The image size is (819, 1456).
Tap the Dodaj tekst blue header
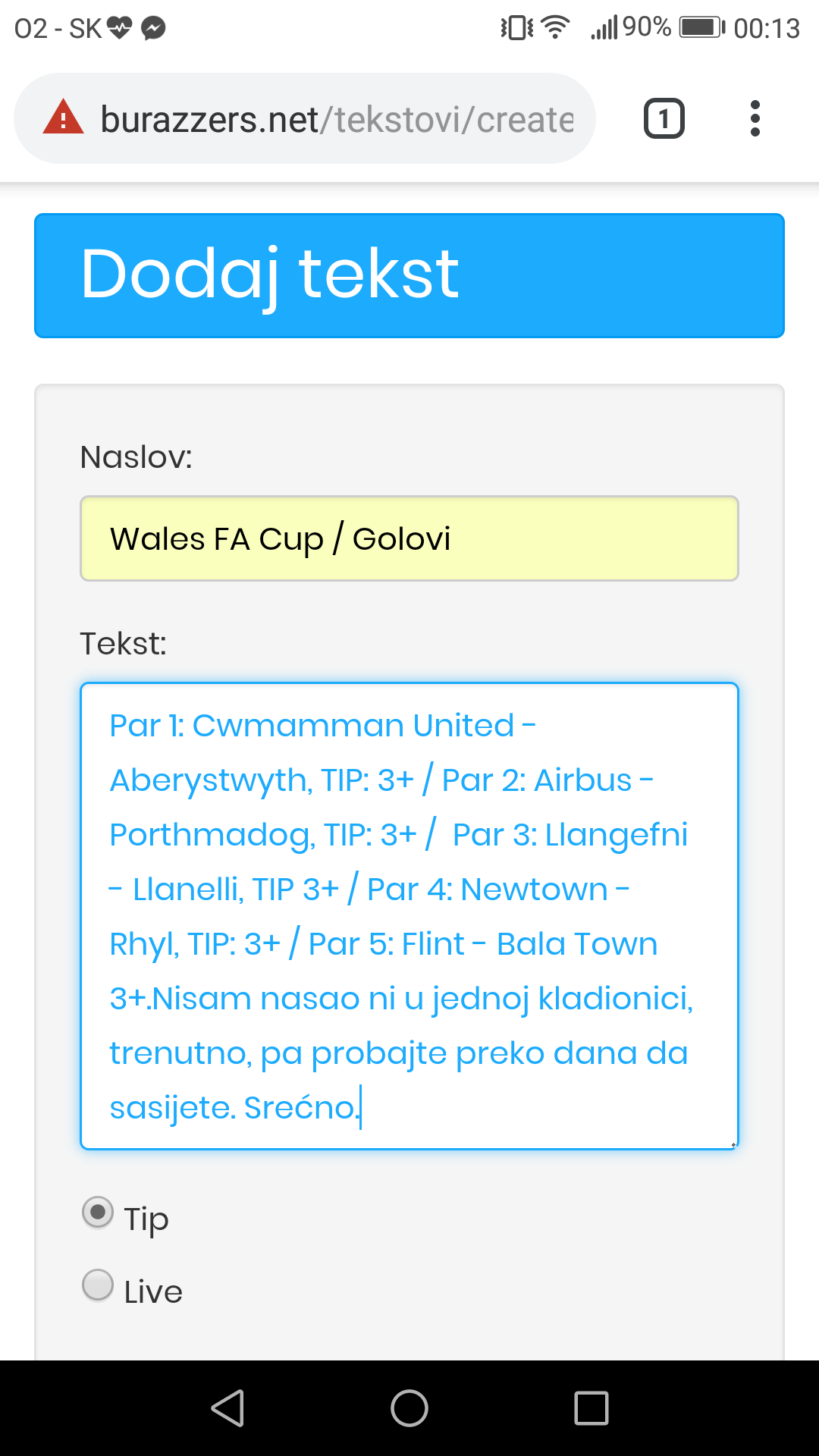pyautogui.click(x=409, y=275)
